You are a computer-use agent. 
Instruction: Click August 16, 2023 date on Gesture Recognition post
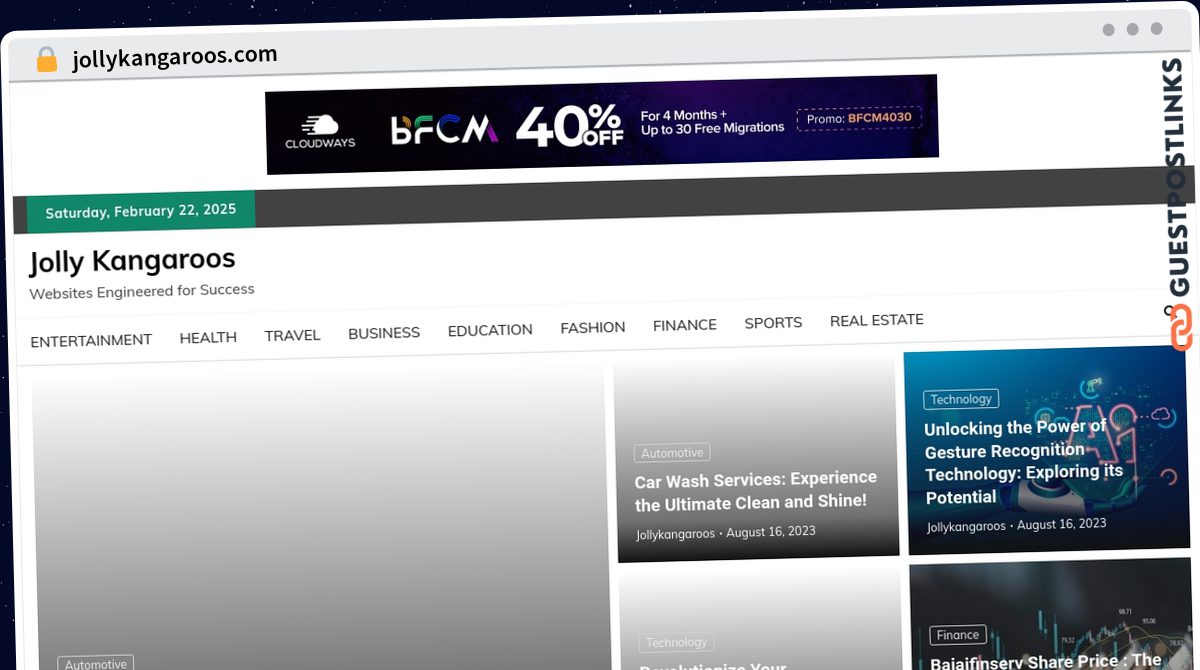pyautogui.click(x=1062, y=523)
